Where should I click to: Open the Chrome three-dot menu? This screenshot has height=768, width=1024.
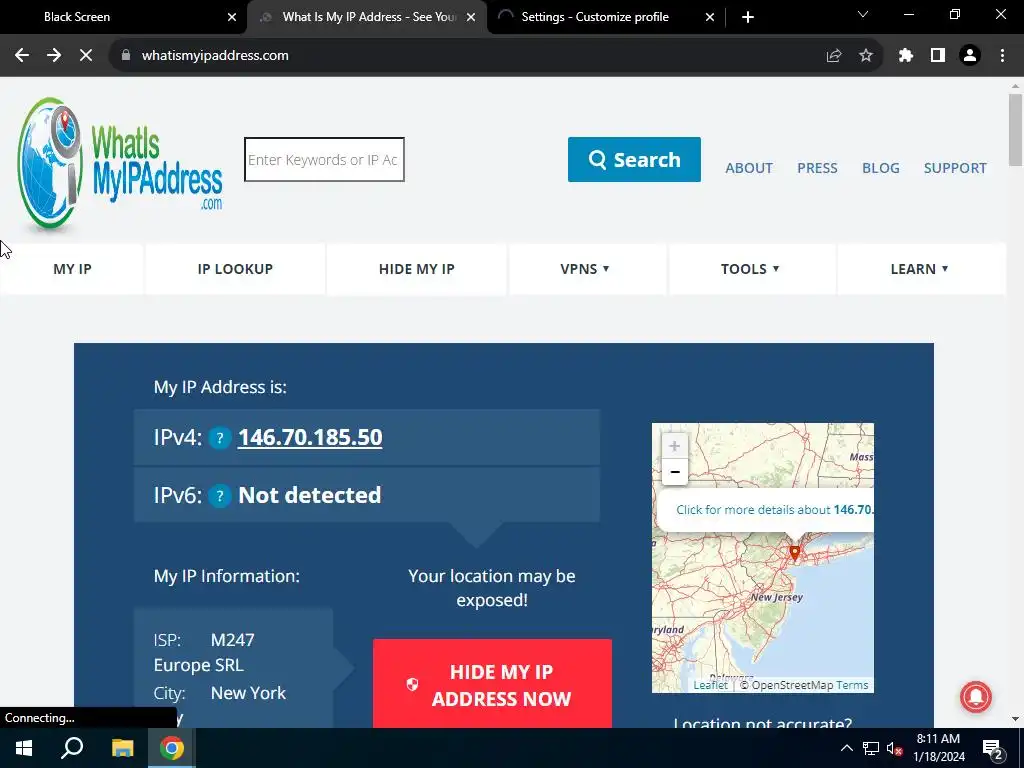click(x=1002, y=56)
